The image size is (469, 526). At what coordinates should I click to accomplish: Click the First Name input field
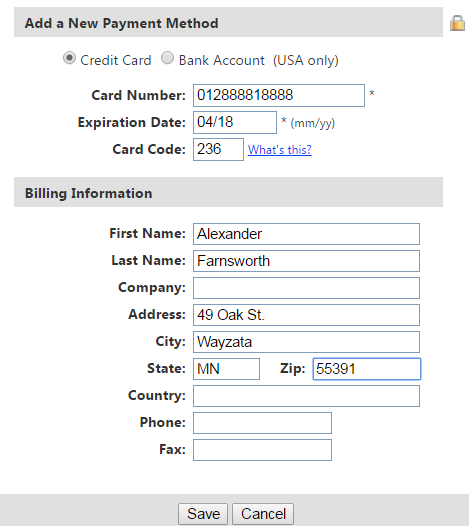point(306,234)
